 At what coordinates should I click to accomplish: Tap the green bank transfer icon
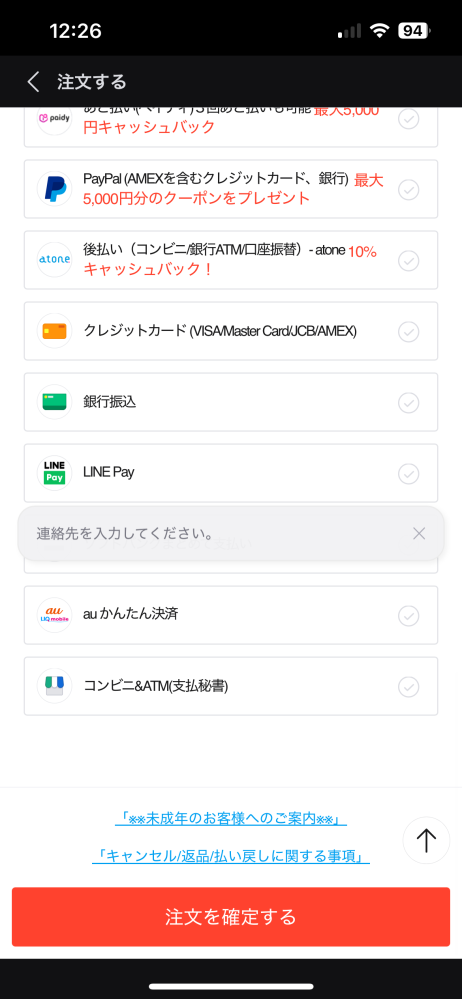pos(55,402)
